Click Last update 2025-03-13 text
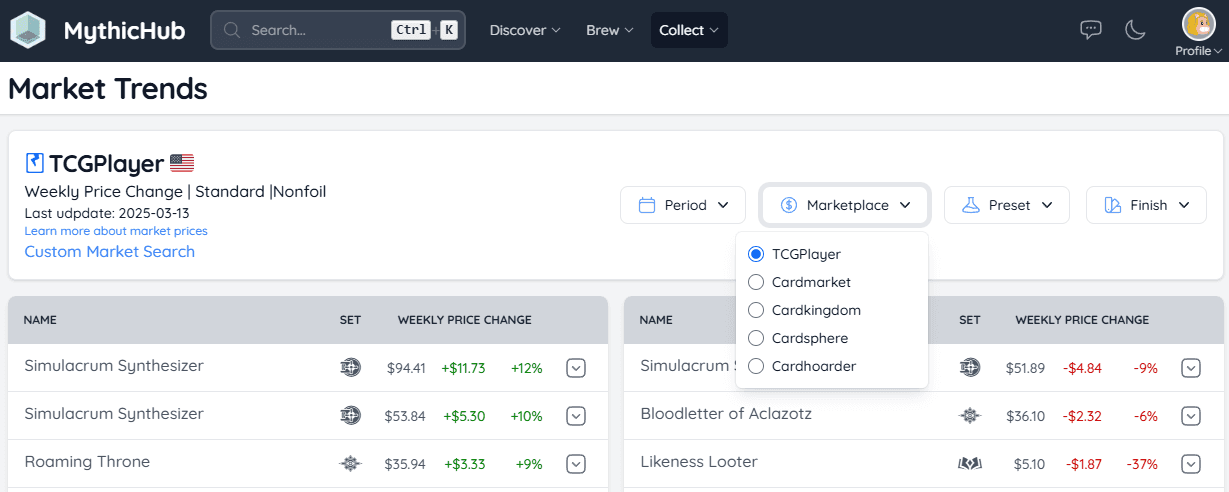This screenshot has height=492, width=1229. point(106,213)
